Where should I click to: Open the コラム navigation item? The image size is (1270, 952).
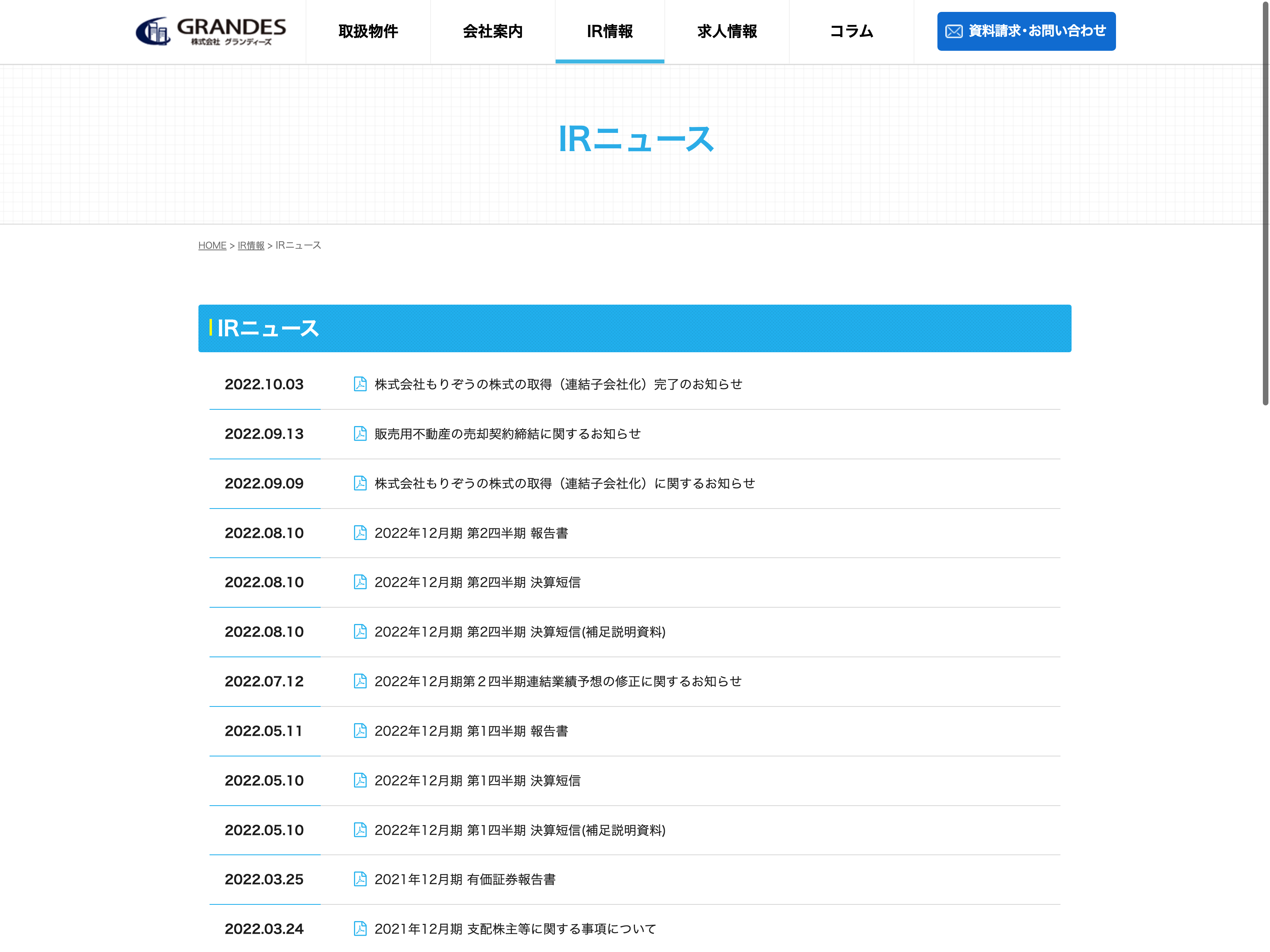coord(851,32)
